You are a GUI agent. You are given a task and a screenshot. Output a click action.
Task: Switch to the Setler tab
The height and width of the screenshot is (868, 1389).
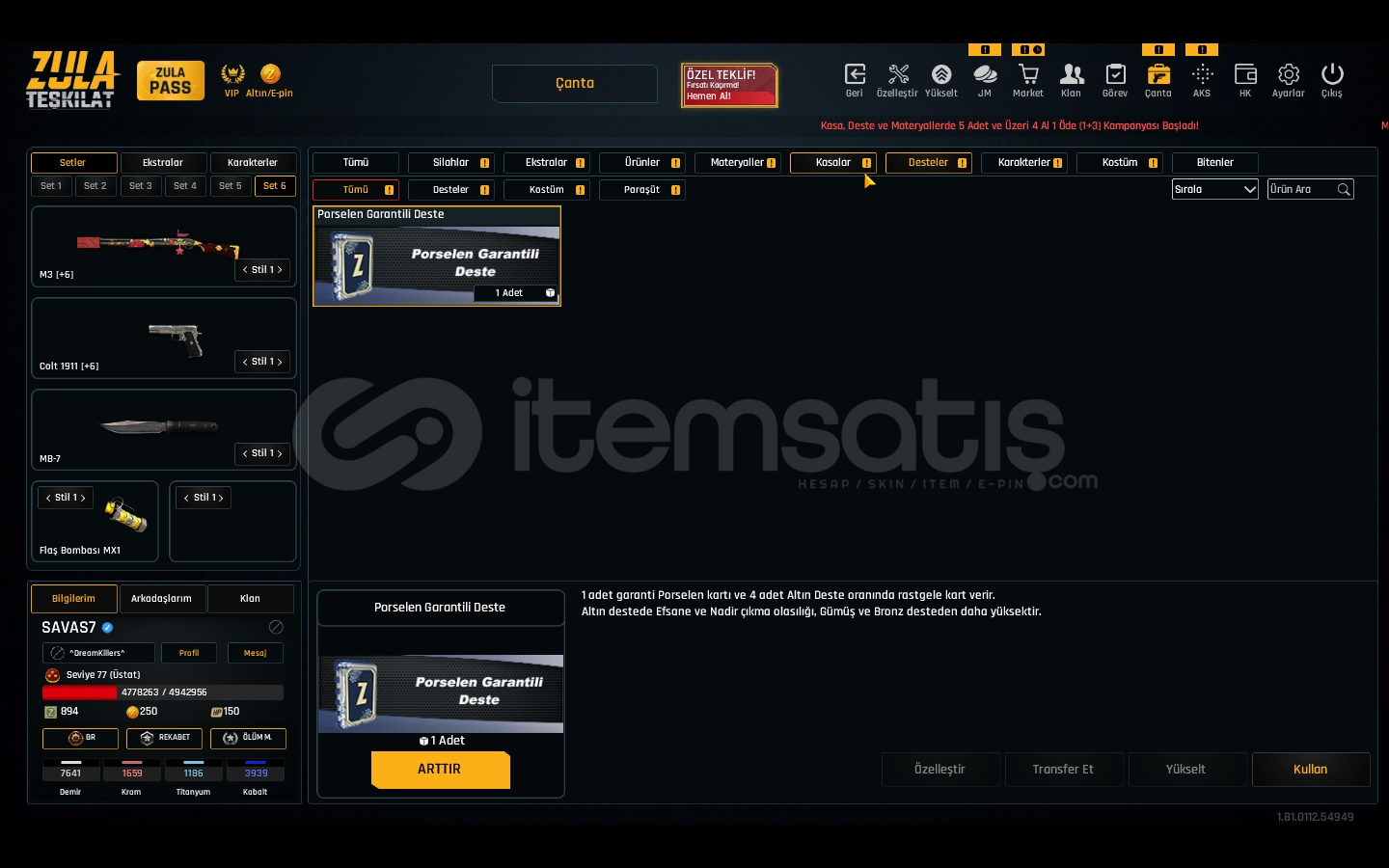73,163
